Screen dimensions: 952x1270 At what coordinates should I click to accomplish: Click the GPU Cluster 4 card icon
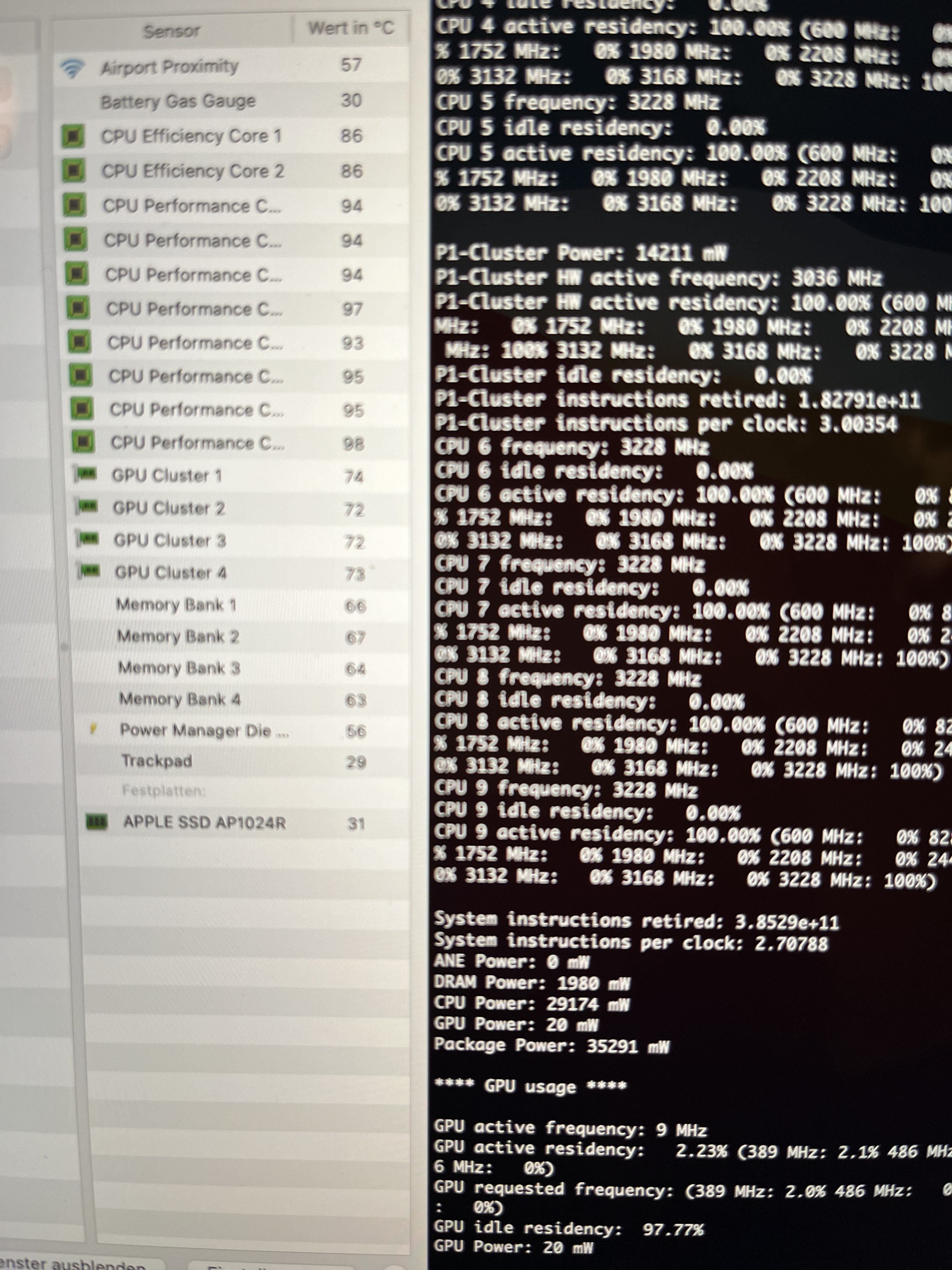(89, 571)
